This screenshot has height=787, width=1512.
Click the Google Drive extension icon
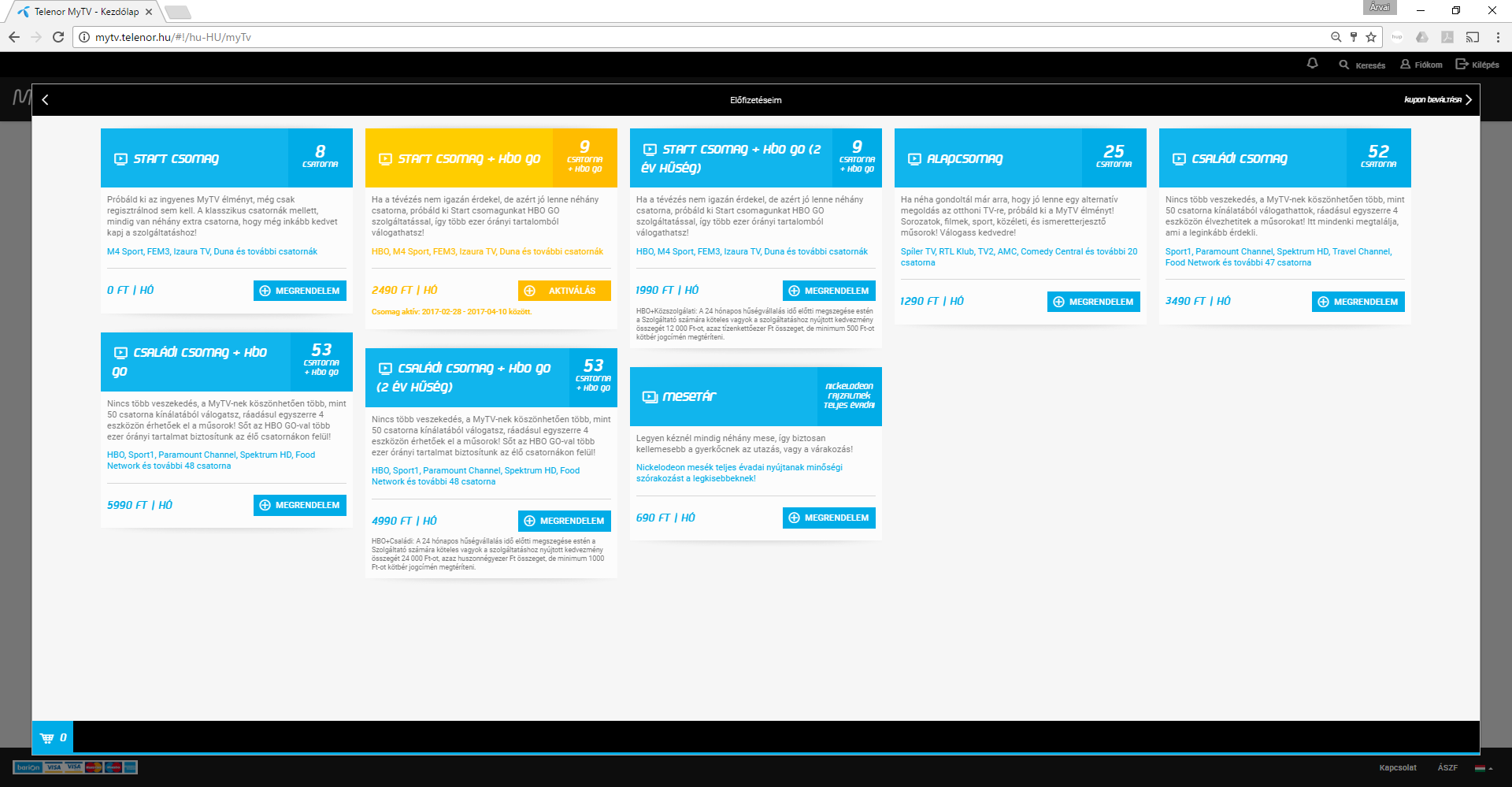(x=1422, y=37)
